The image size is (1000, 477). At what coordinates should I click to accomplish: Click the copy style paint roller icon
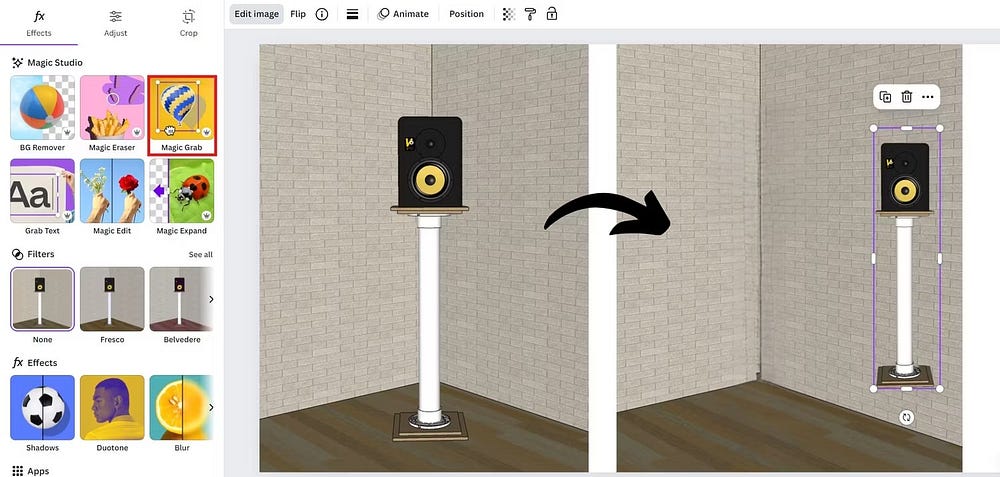coord(530,14)
